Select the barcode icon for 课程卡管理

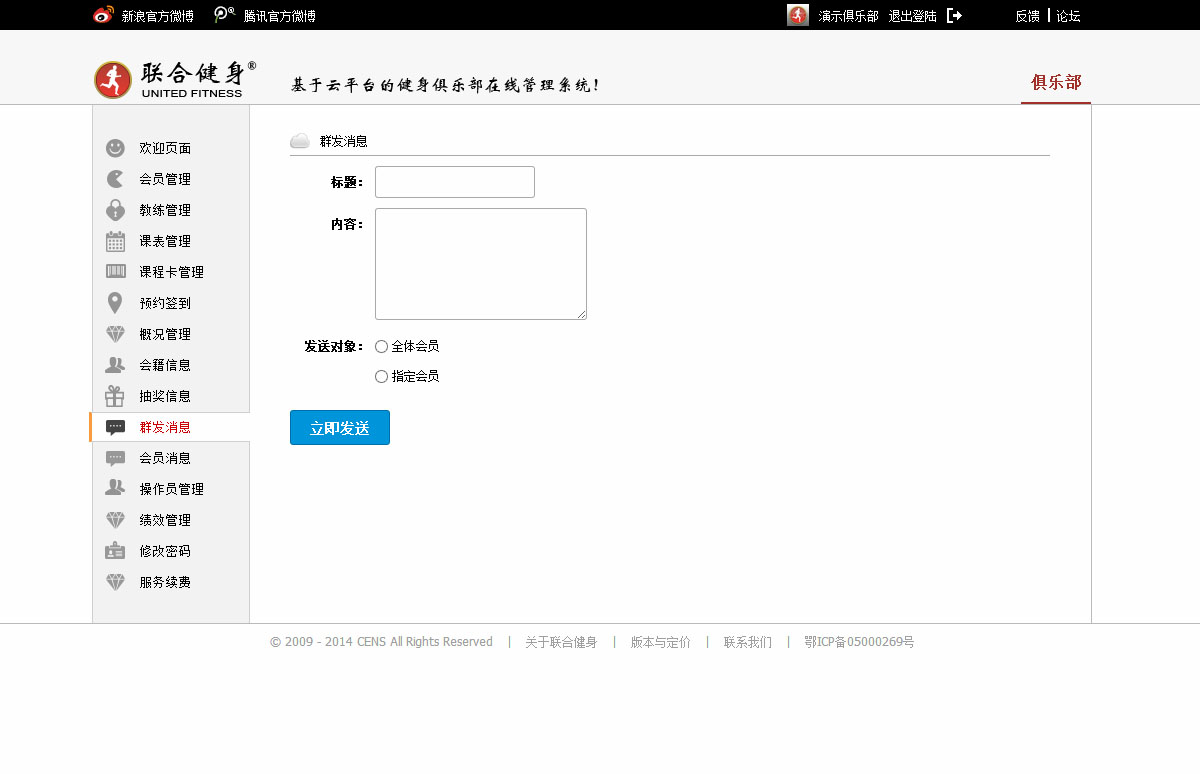(115, 272)
